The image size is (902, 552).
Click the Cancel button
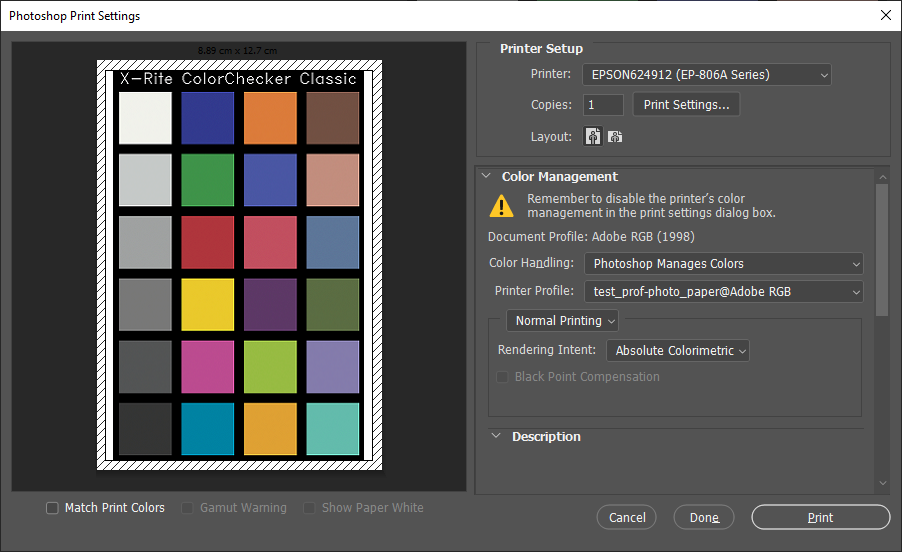click(626, 518)
